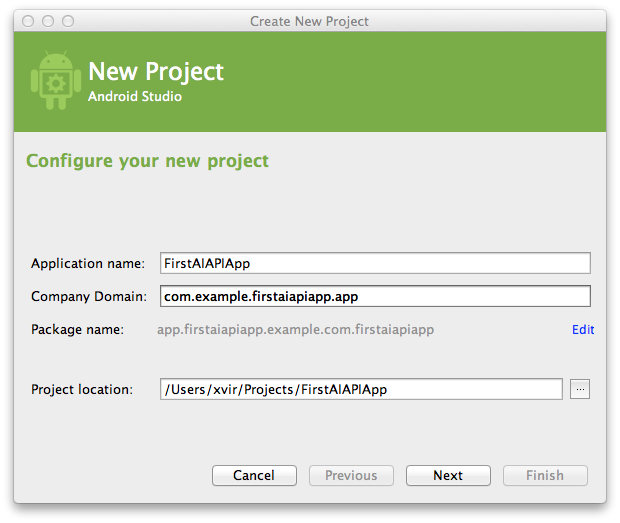Image resolution: width=620 pixels, height=523 pixels.
Task: Click the 'Application name:' label
Action: point(88,264)
